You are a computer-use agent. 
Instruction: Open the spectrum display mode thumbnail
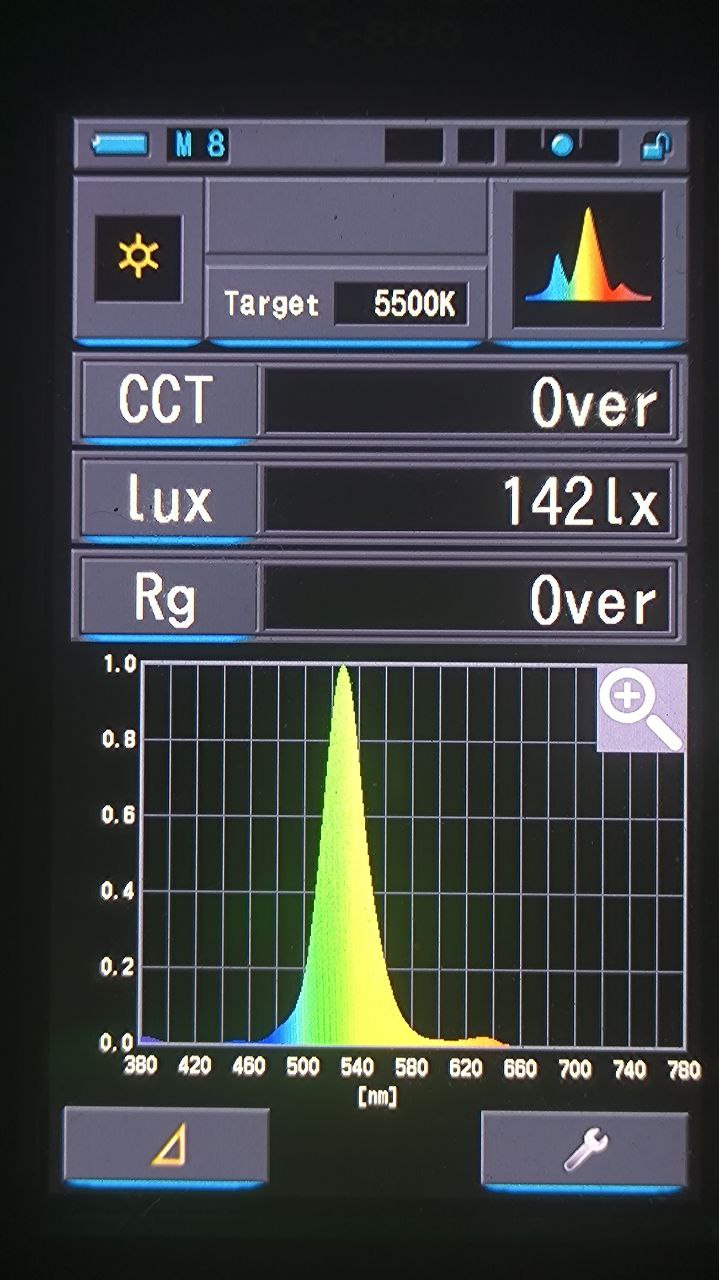coord(587,258)
